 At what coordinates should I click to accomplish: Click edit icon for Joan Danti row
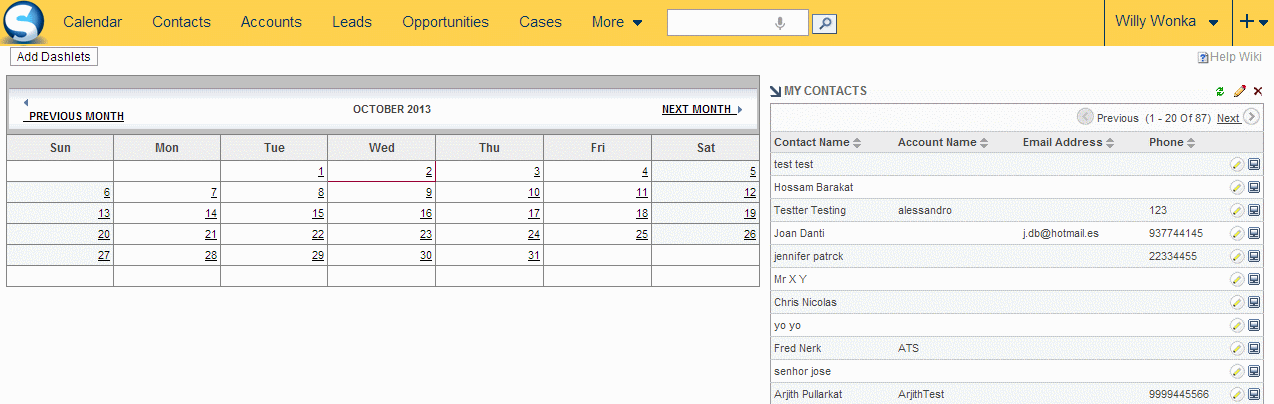(x=1237, y=233)
